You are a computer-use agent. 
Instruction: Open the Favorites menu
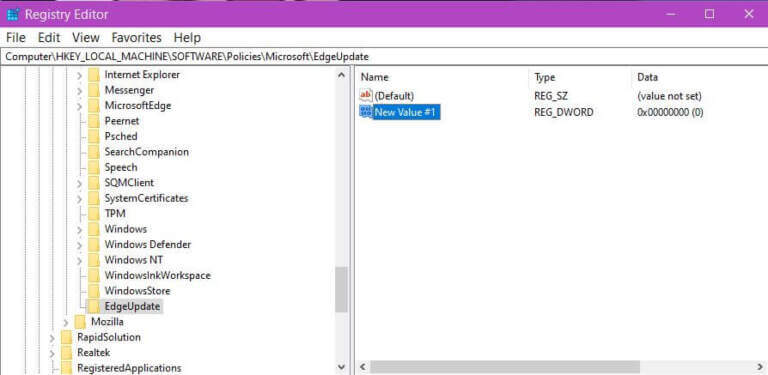[x=137, y=38]
